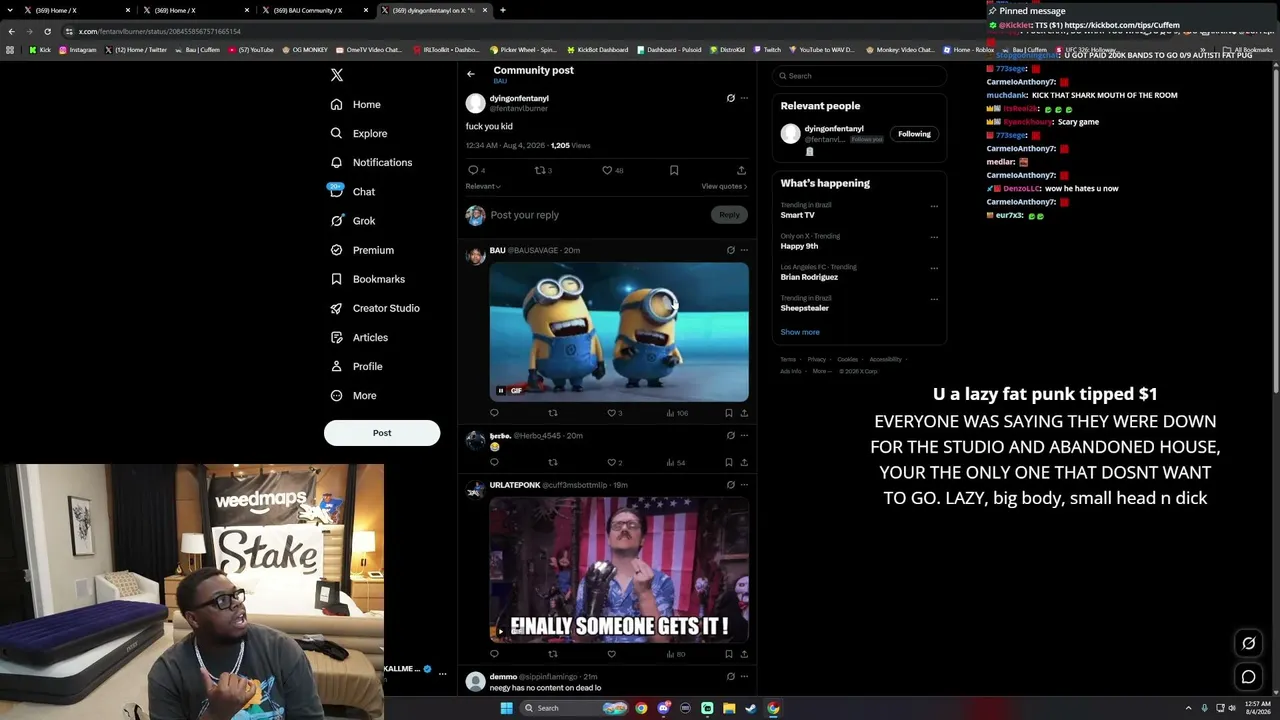Open more options on URLATEPONK's reply
Viewport: 1280px width, 720px height.
point(744,485)
